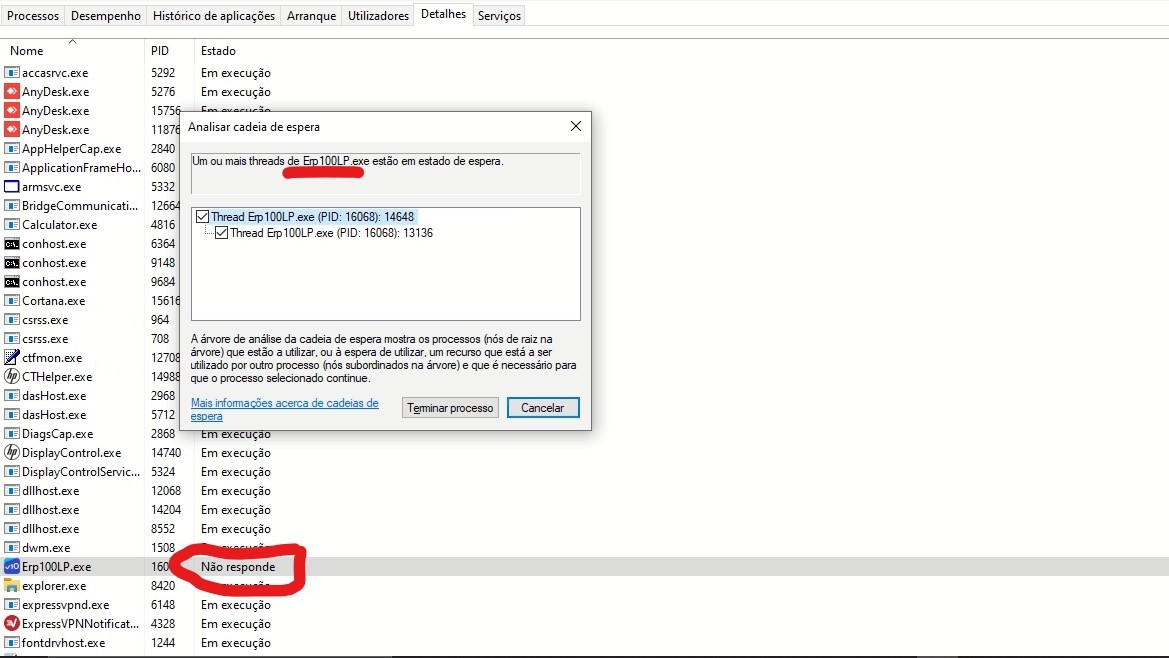The image size is (1169, 658).
Task: Click the Erp100LP.exe process icon
Action: pyautogui.click(x=12, y=567)
